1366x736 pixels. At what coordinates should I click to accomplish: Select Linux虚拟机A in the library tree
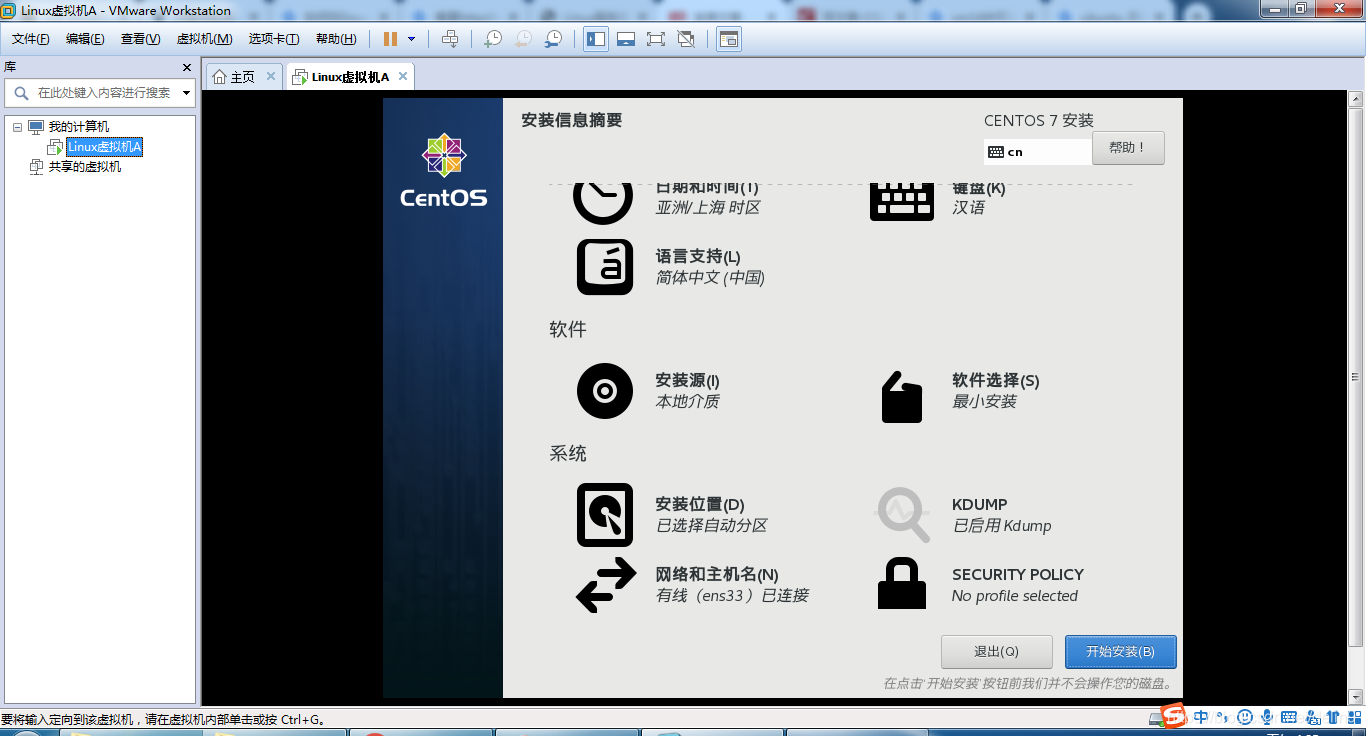(x=104, y=147)
